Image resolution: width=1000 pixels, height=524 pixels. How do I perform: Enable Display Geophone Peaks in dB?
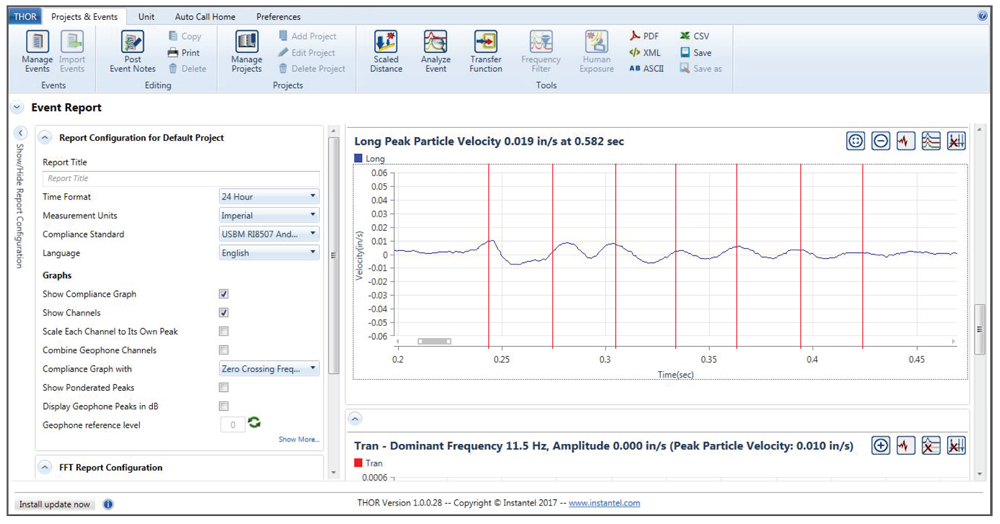223,406
